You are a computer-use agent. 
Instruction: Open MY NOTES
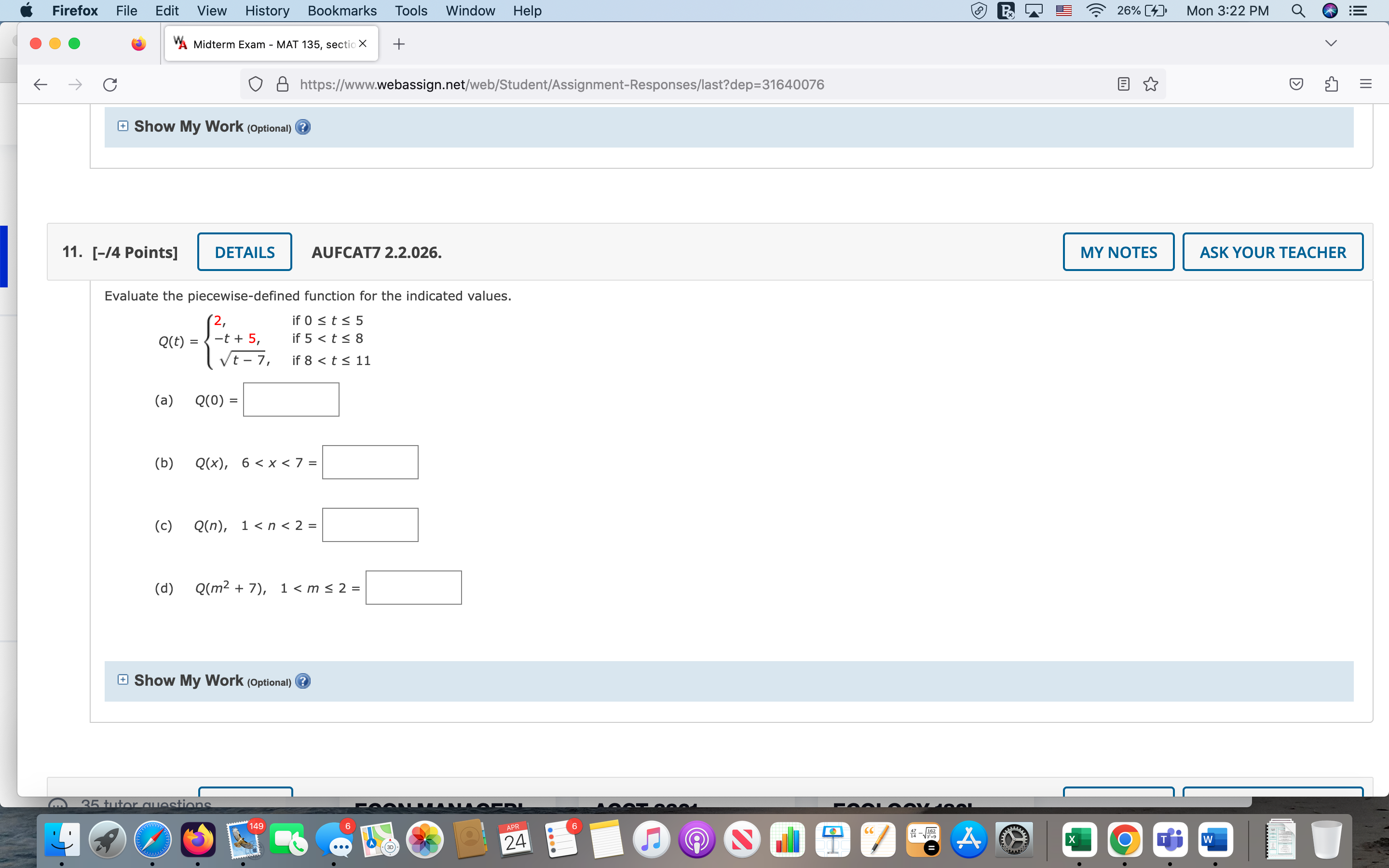coord(1117,251)
